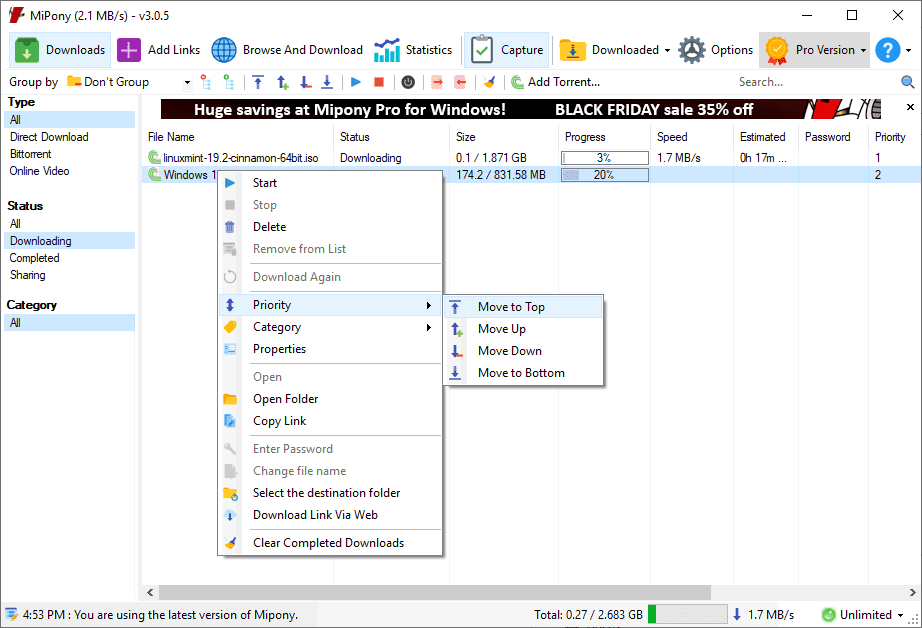Image resolution: width=922 pixels, height=628 pixels.
Task: Open Browse And Download globe icon
Action: (223, 50)
